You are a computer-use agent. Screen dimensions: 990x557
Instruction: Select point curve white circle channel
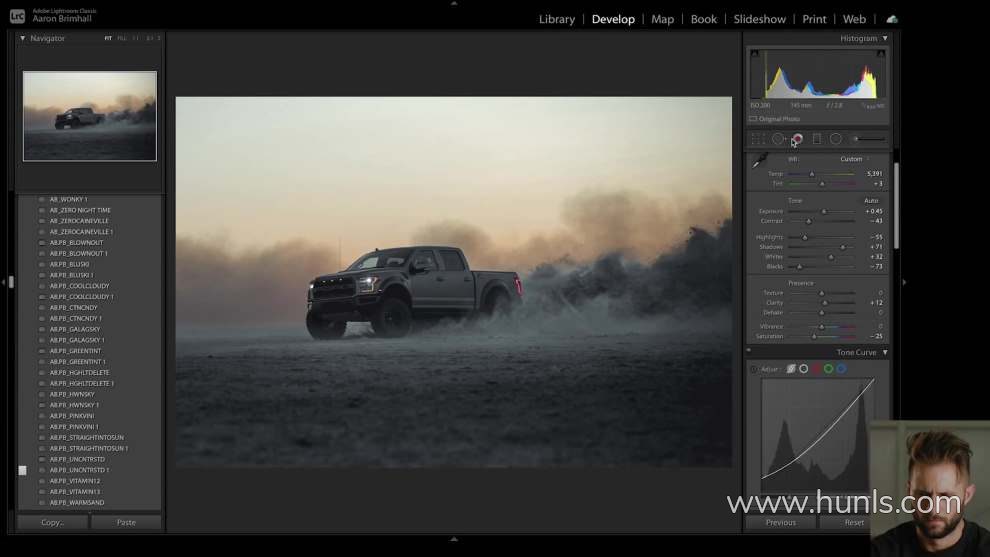(804, 369)
